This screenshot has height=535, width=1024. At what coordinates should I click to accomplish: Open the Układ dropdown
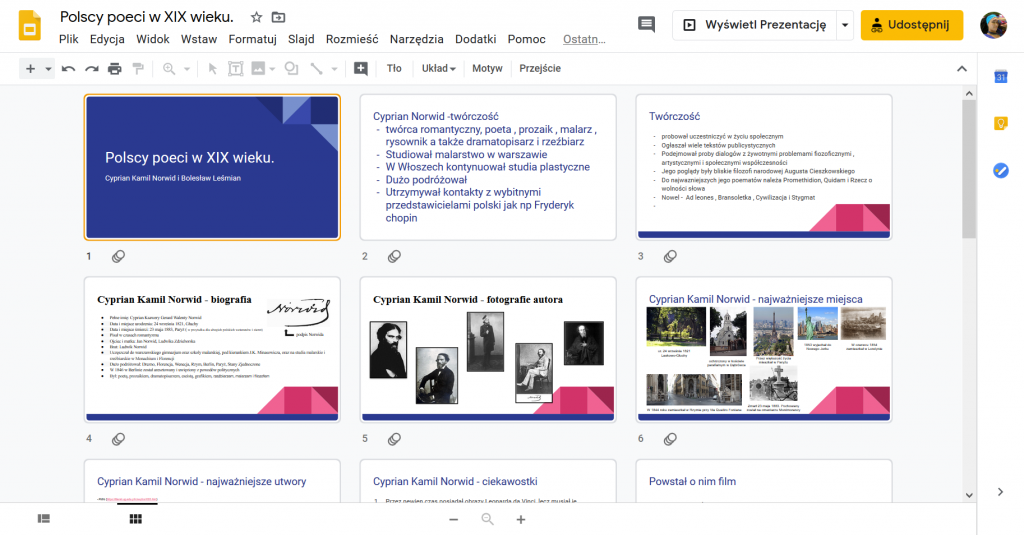[438, 69]
